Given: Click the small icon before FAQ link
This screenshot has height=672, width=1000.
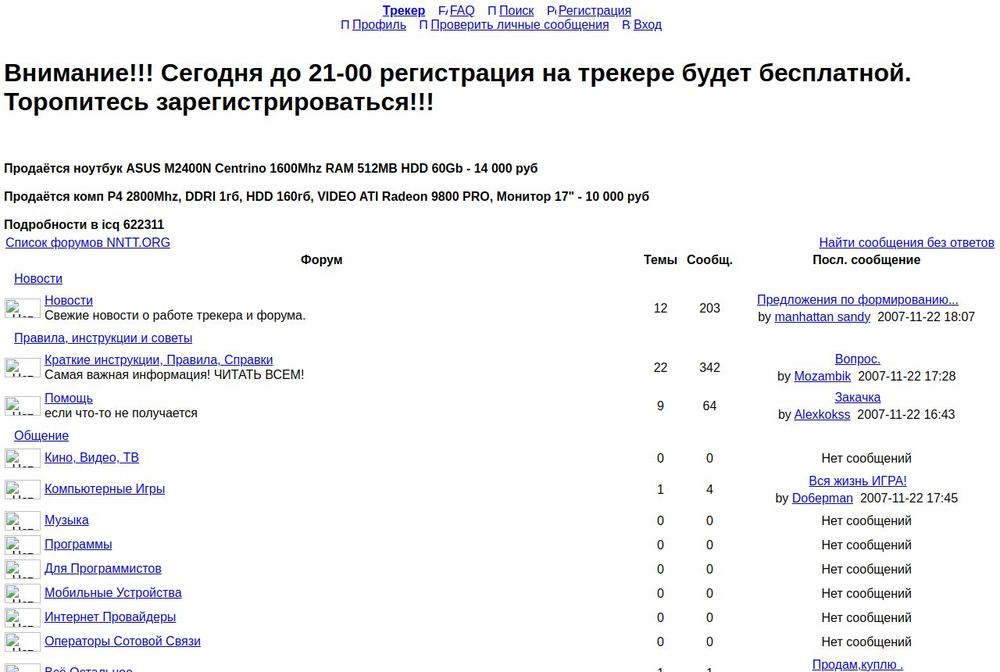Looking at the screenshot, I should (x=443, y=11).
